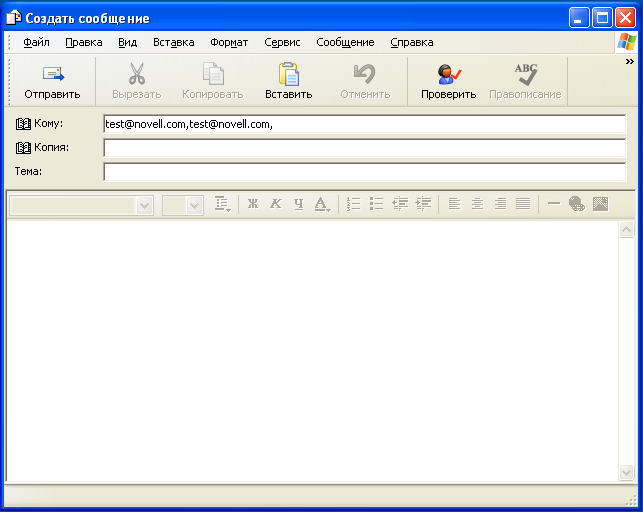Screen dimensions: 643x512
Task: Click the Отправить send button
Action: point(52,82)
